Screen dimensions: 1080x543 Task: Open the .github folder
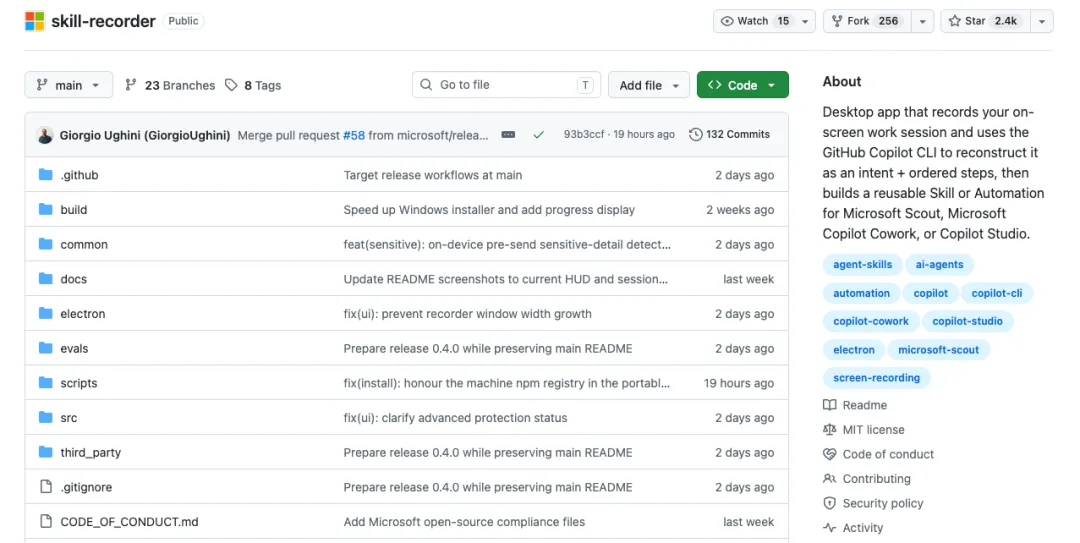pos(79,175)
